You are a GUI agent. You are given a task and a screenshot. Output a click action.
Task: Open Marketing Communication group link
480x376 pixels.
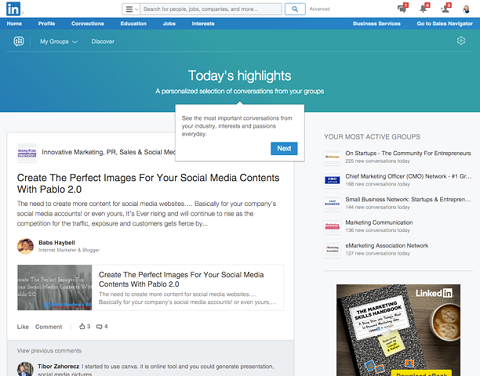[x=379, y=222]
